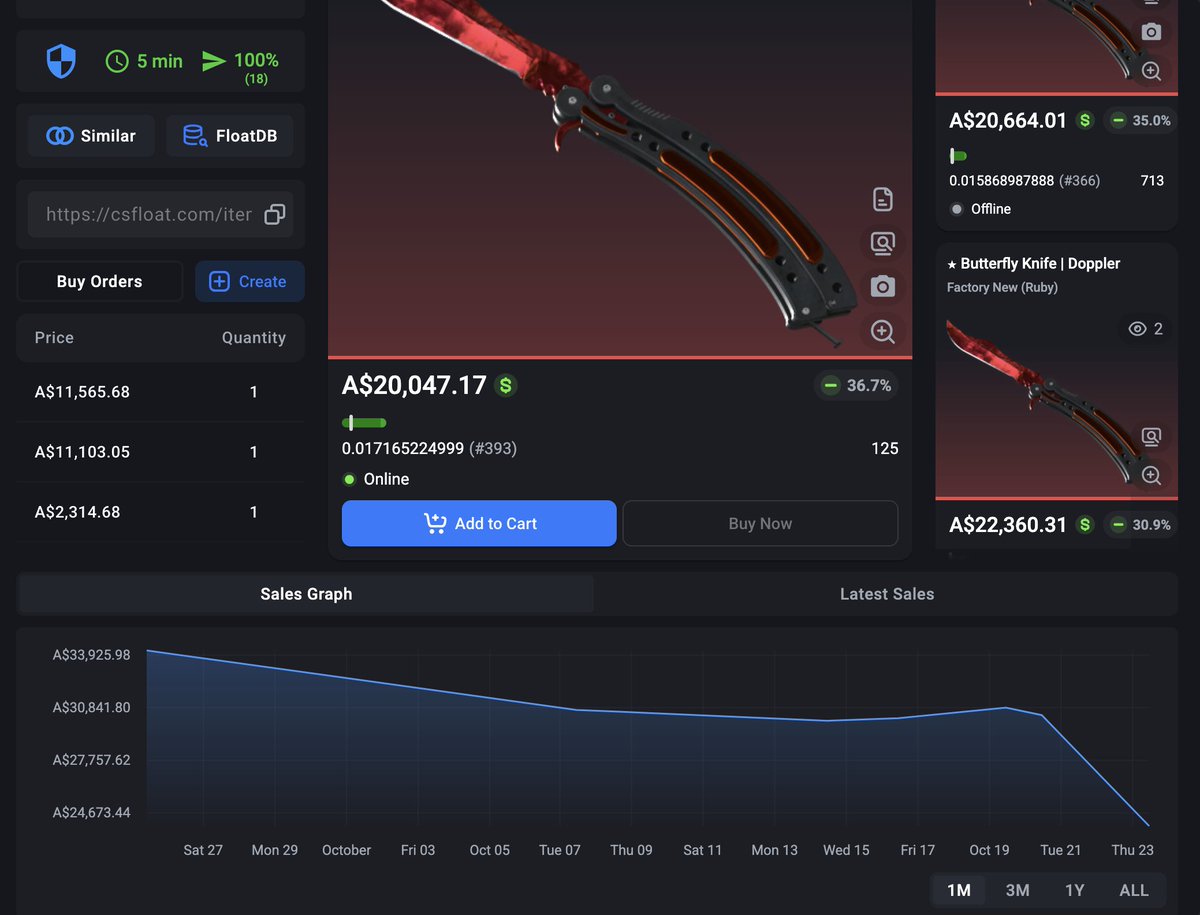Click green dollar icon beside A$20,664.01
The image size is (1200, 915).
1085,120
